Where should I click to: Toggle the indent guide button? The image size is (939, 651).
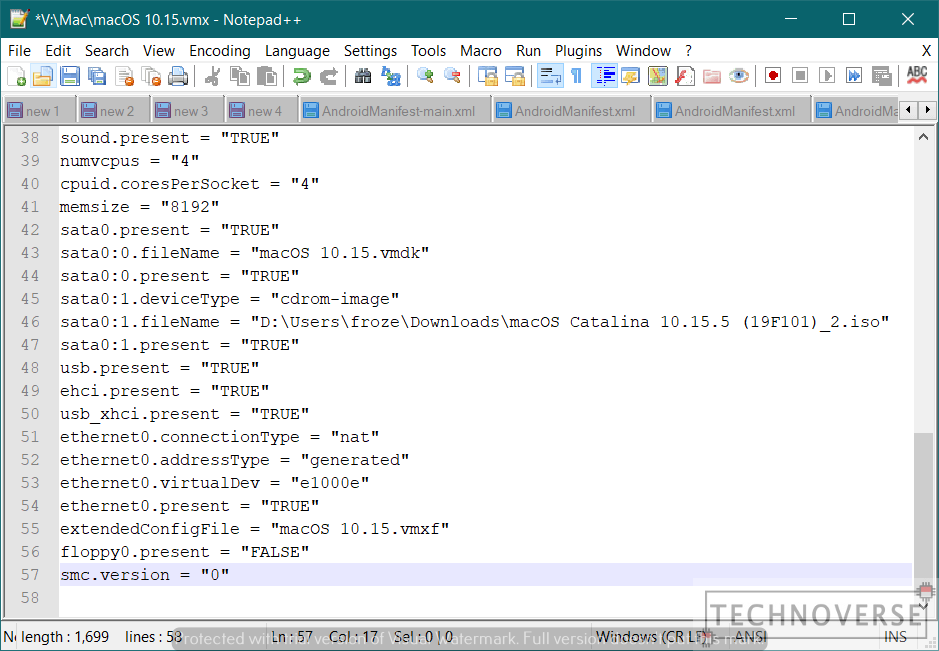click(x=604, y=76)
